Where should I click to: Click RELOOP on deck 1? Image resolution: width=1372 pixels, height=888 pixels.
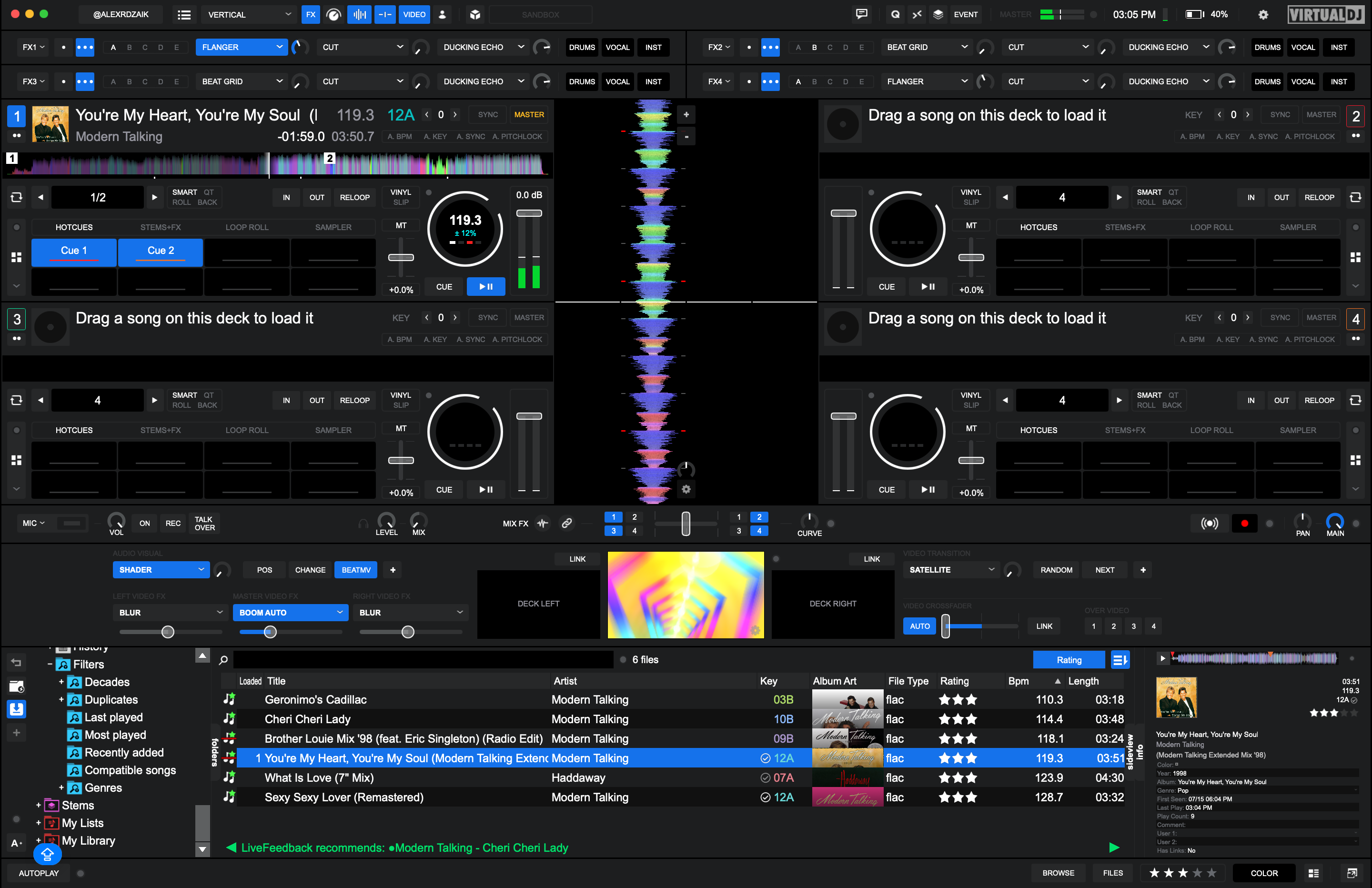coord(354,197)
